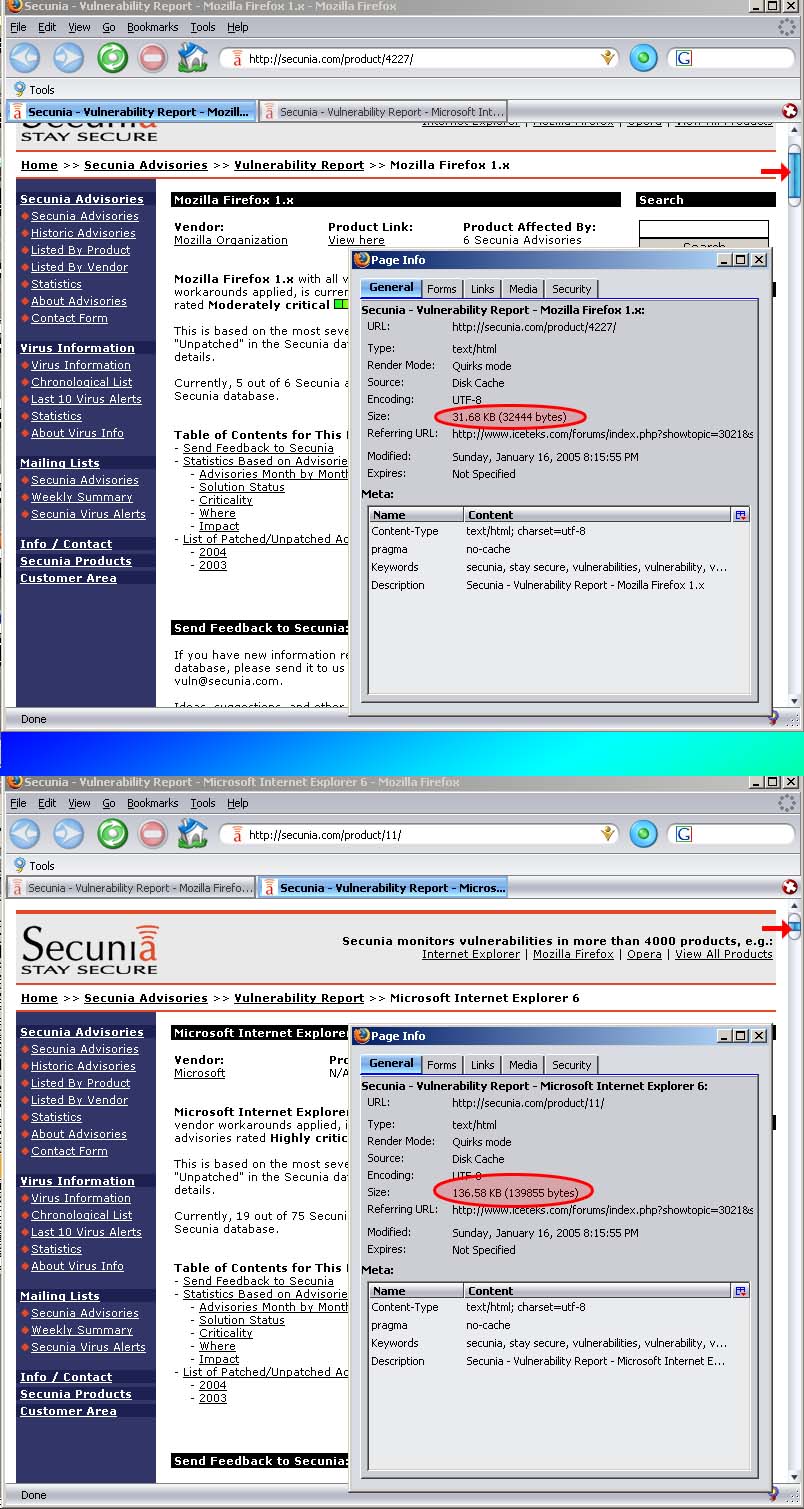This screenshot has width=804, height=1509.
Task: Open the column picker in the Internet Explorer 6 Meta table
Action: point(741,1290)
